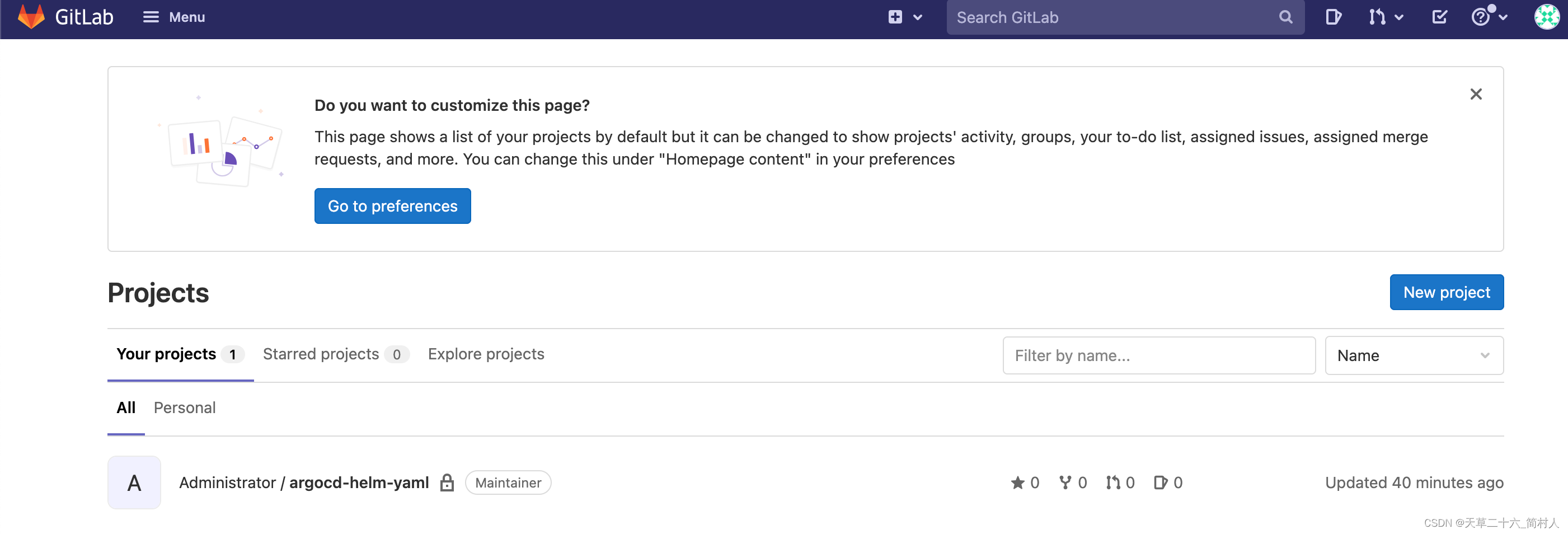Open the Issues icon in navbar
This screenshot has width=1568, height=534.
tap(1333, 17)
